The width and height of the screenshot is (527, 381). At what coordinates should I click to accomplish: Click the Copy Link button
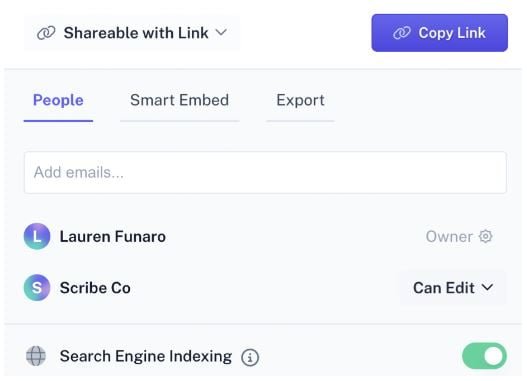tap(440, 33)
